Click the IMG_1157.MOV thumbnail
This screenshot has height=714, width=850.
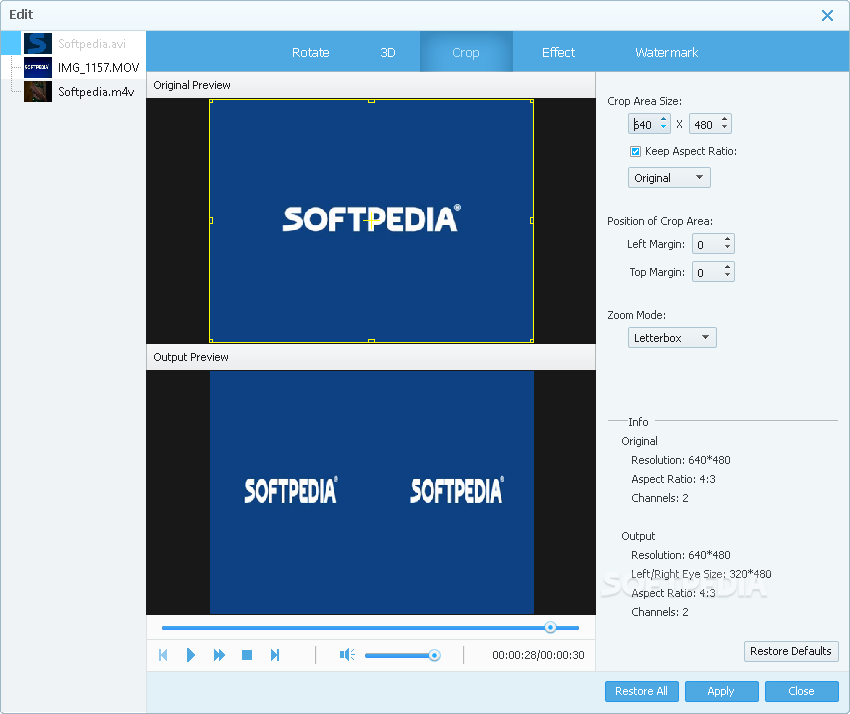pyautogui.click(x=38, y=67)
